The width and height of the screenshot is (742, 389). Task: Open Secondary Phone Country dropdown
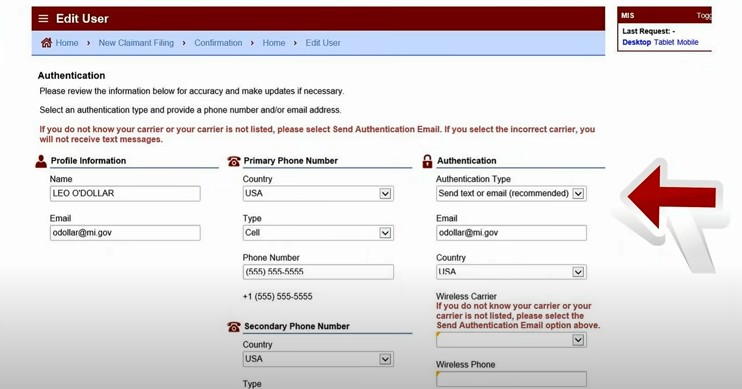(x=318, y=359)
